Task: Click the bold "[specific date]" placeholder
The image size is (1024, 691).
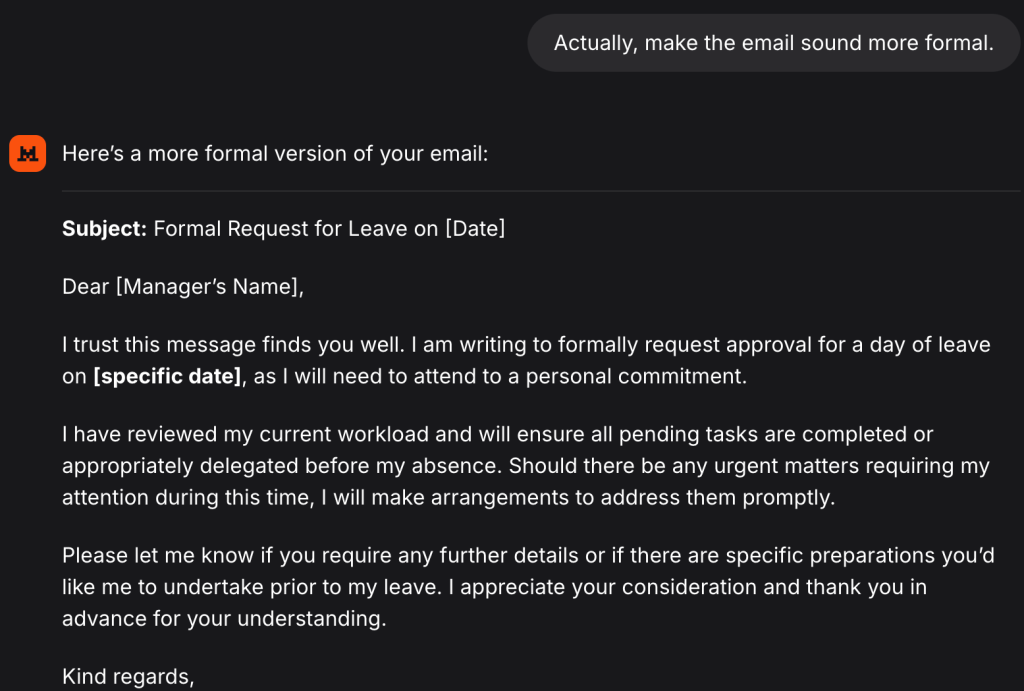Action: click(167, 377)
